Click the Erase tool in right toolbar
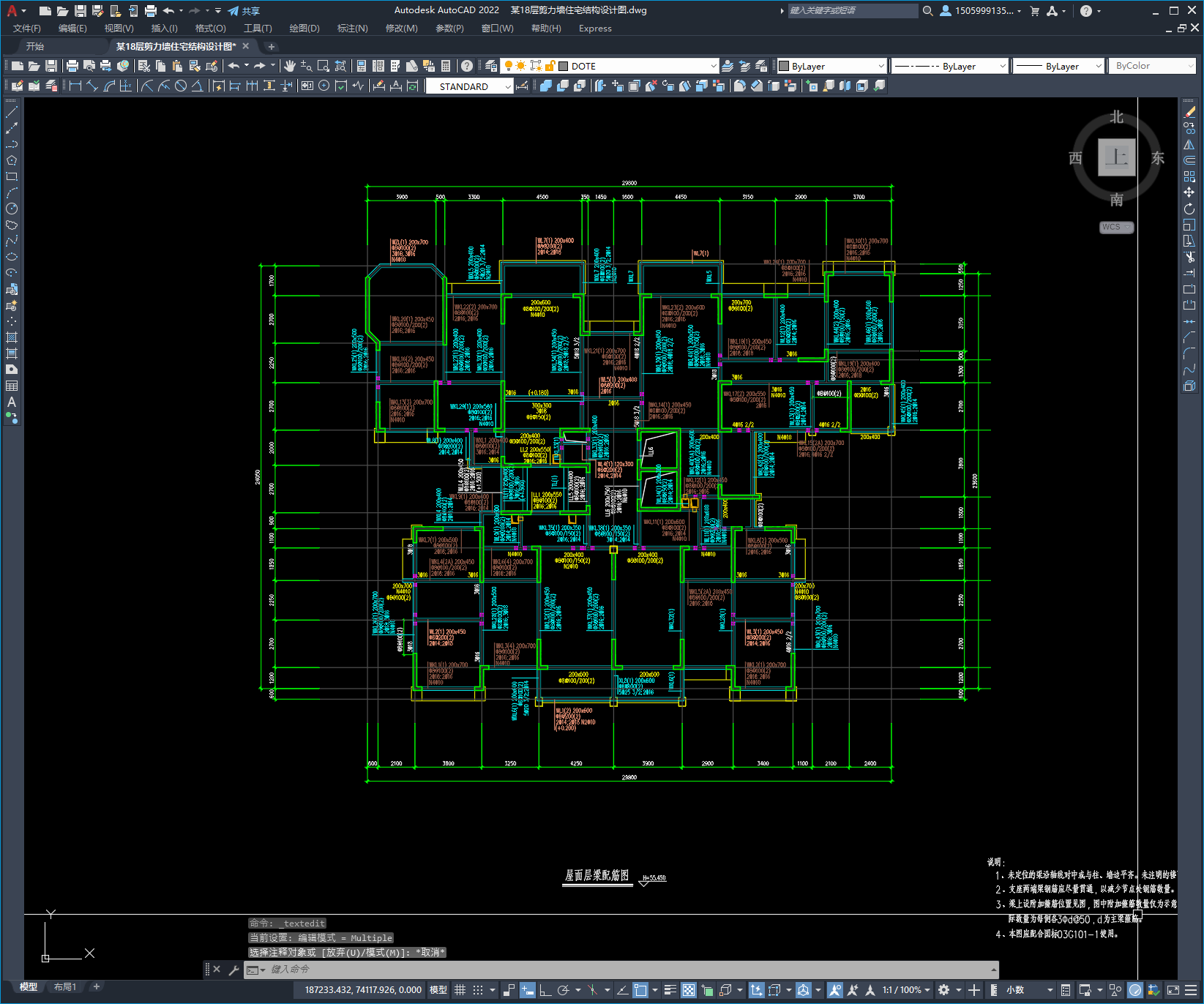The width and height of the screenshot is (1204, 1004). (x=1189, y=112)
